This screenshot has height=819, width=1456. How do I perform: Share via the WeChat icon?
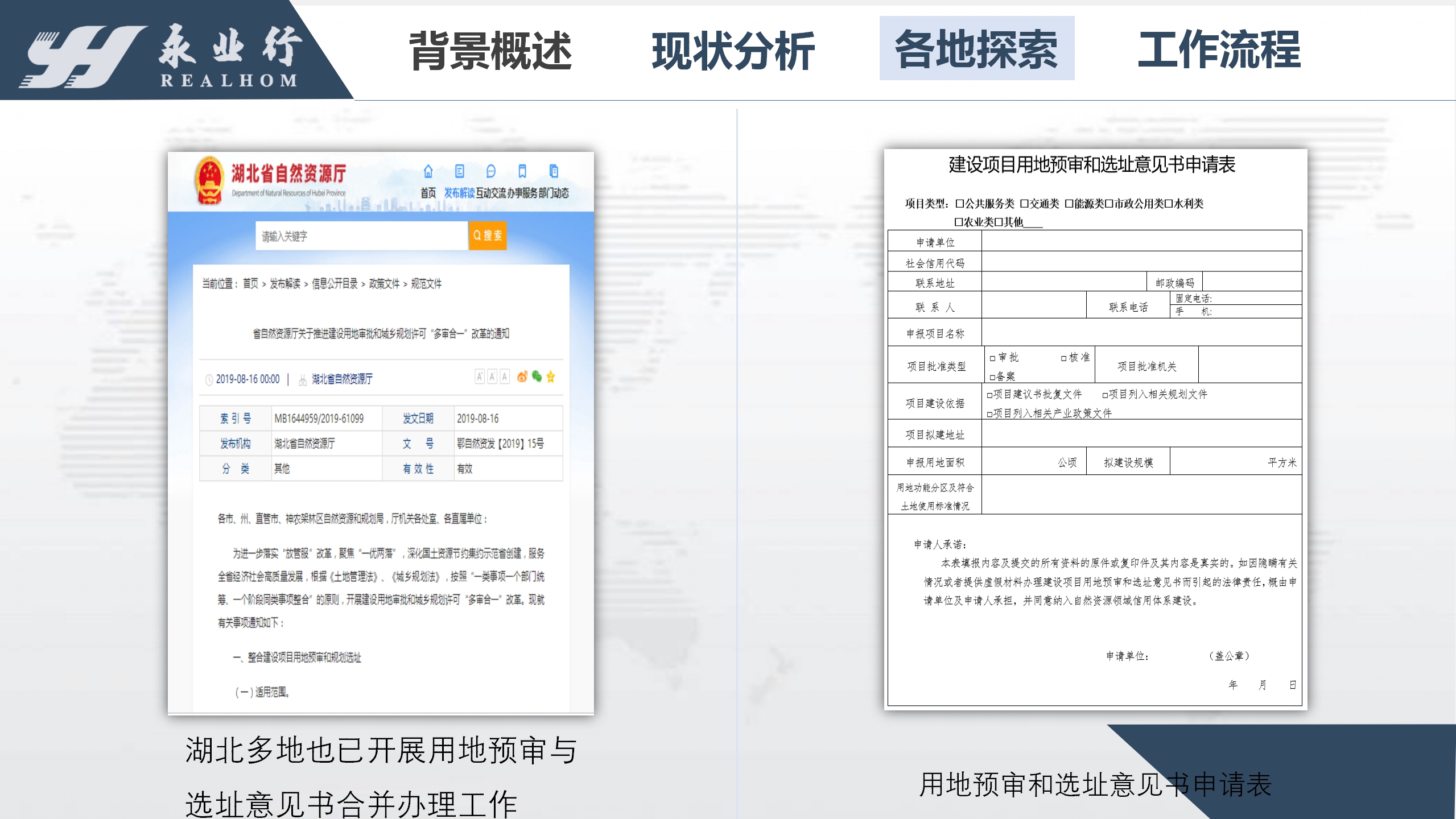[x=537, y=377]
